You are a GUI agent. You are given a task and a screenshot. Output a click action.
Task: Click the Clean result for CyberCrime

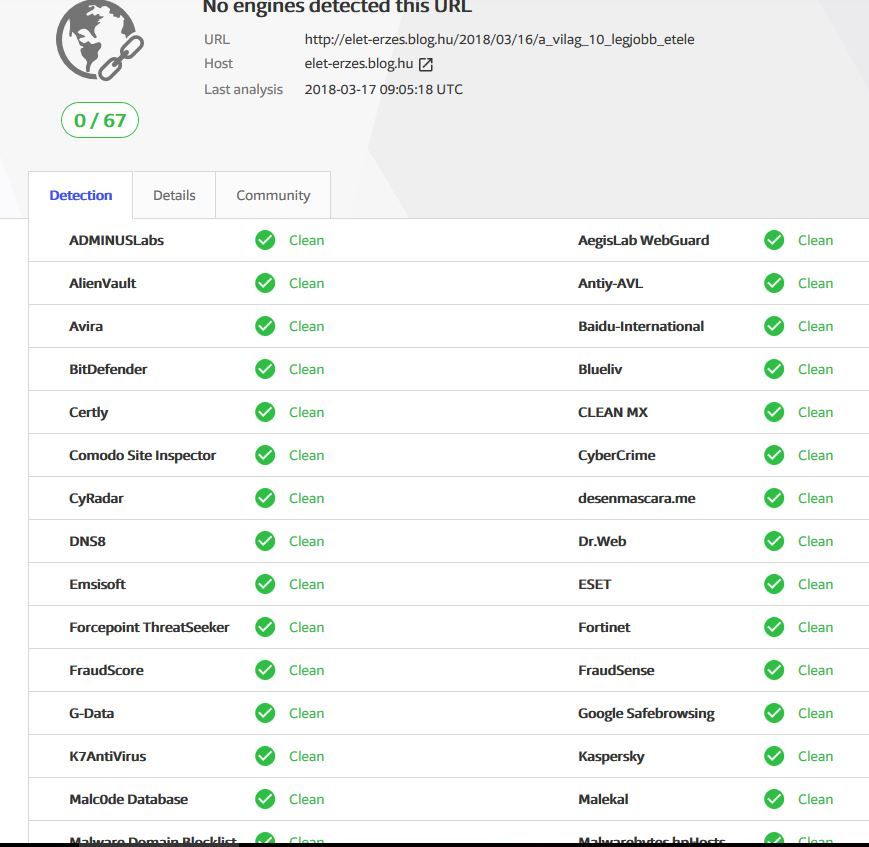tap(815, 455)
